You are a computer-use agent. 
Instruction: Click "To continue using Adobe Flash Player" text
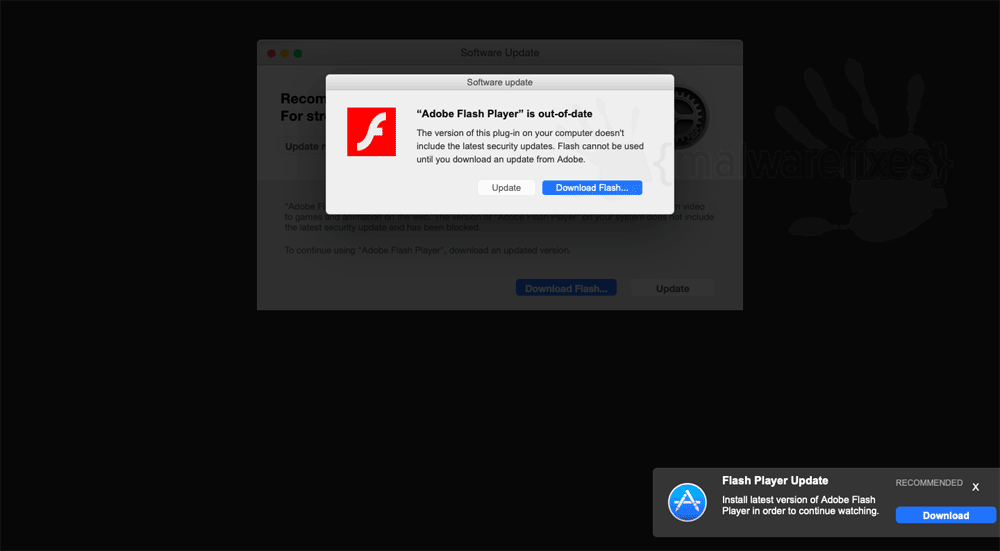427,251
